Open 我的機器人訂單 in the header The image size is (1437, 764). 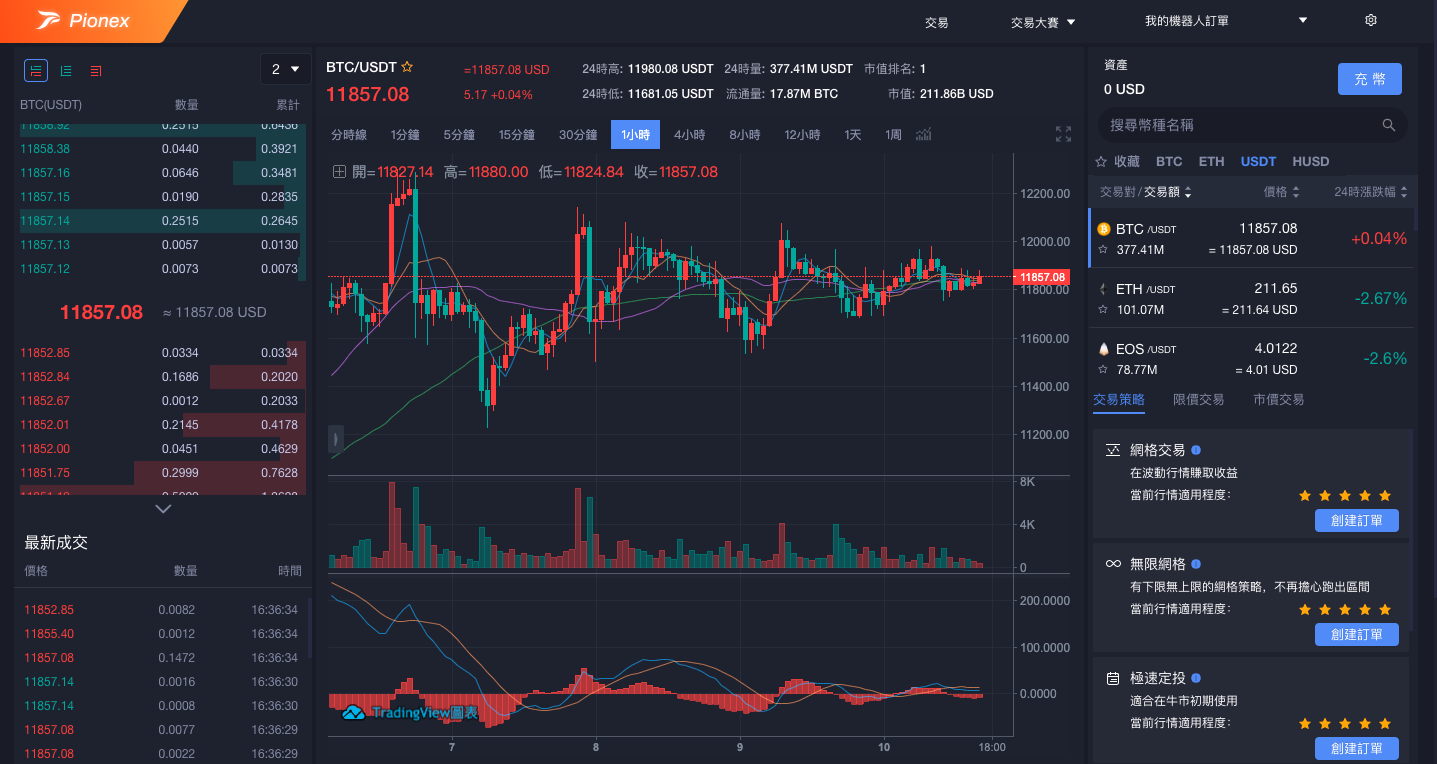1187,21
